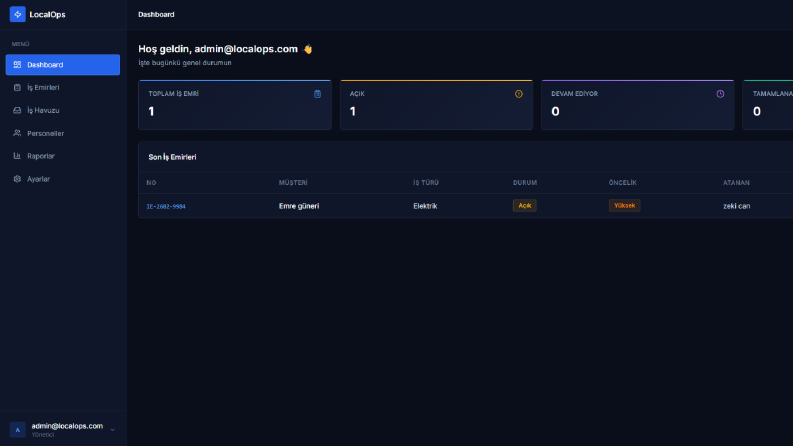Select the Açık stat card
Viewport: 793px width, 446px height.
click(x=436, y=105)
